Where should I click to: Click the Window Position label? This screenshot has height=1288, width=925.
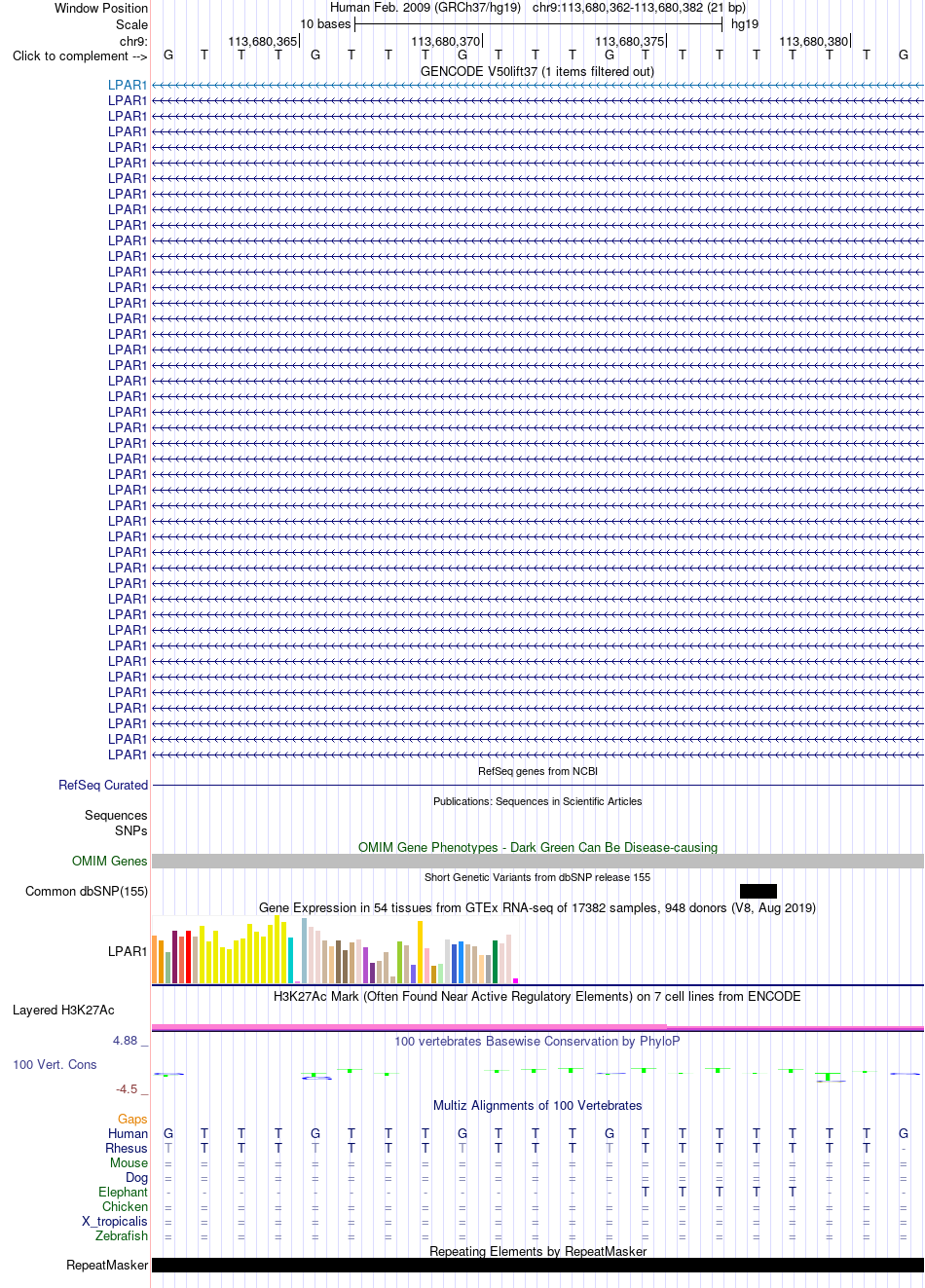101,8
